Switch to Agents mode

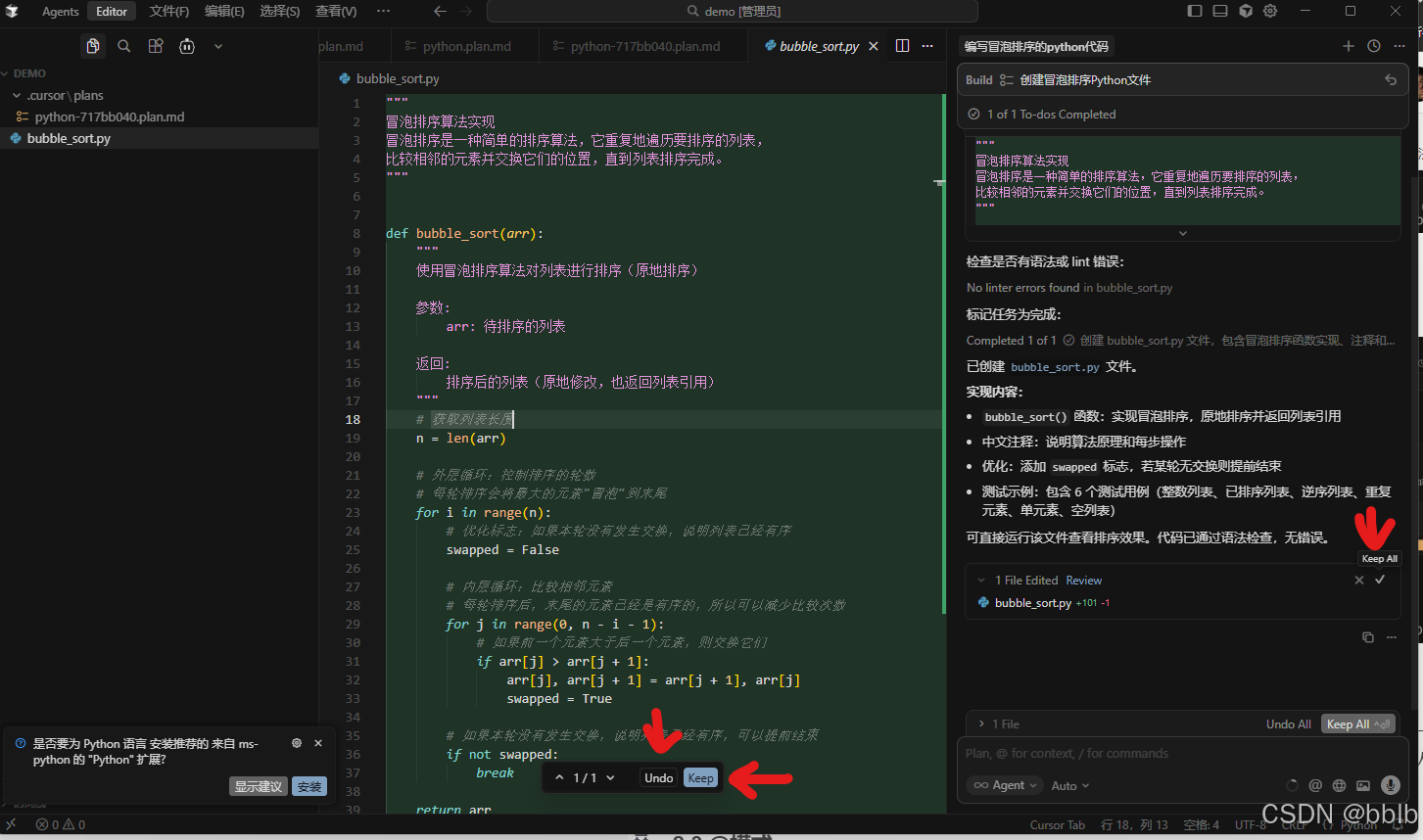(60, 11)
